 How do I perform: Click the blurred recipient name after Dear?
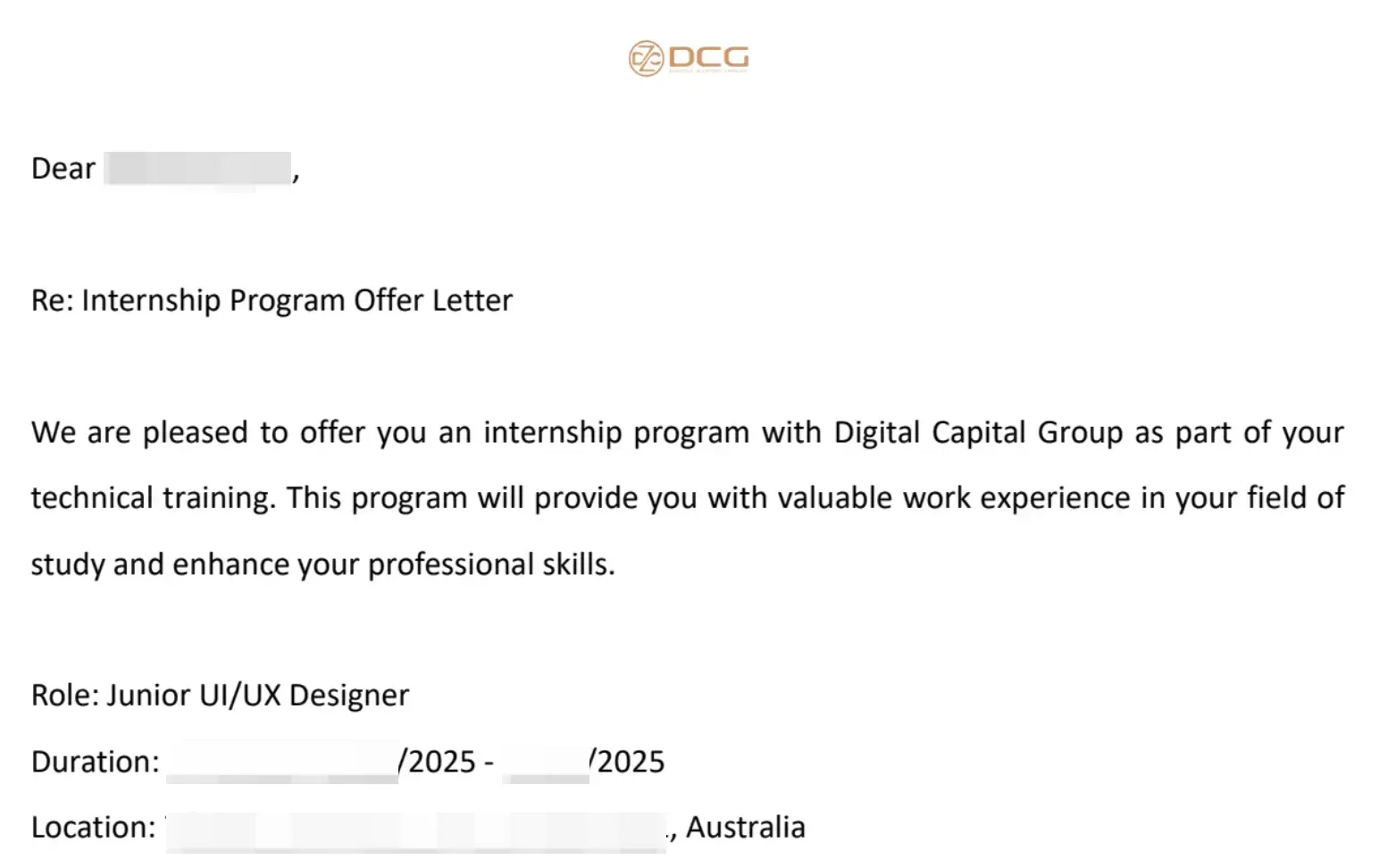coord(197,169)
